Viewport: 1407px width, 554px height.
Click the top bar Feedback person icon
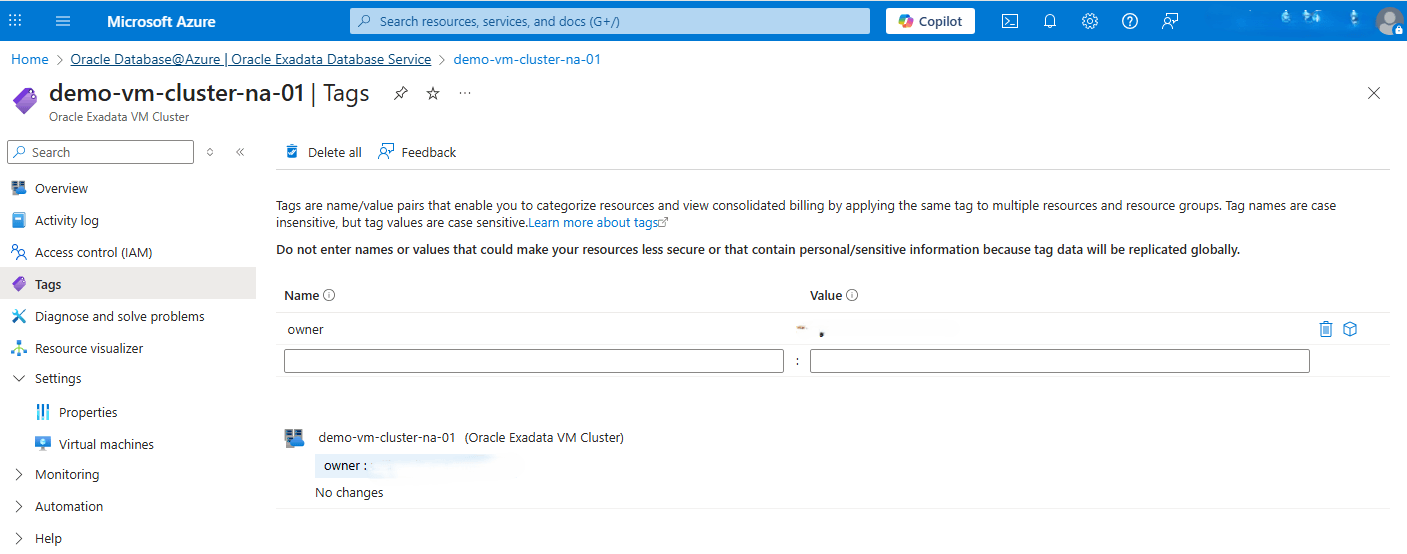[1170, 21]
